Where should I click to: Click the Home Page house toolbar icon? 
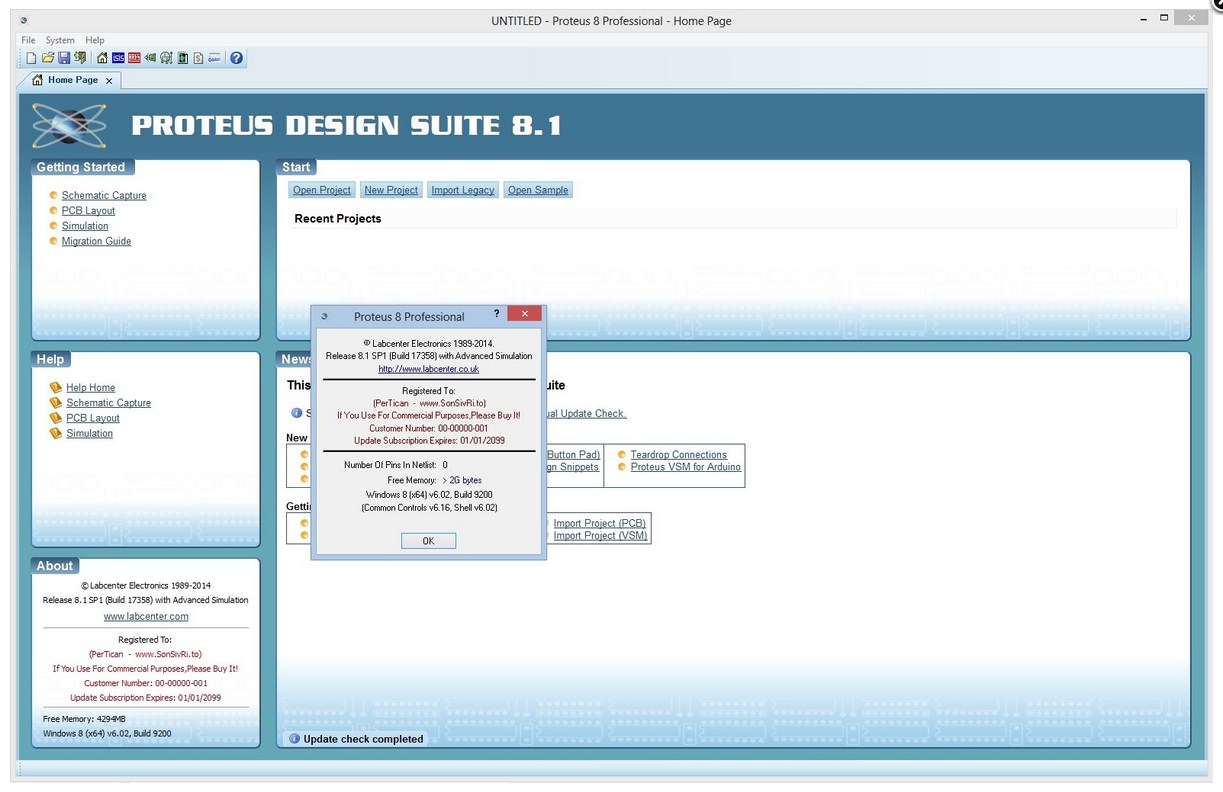pos(102,58)
